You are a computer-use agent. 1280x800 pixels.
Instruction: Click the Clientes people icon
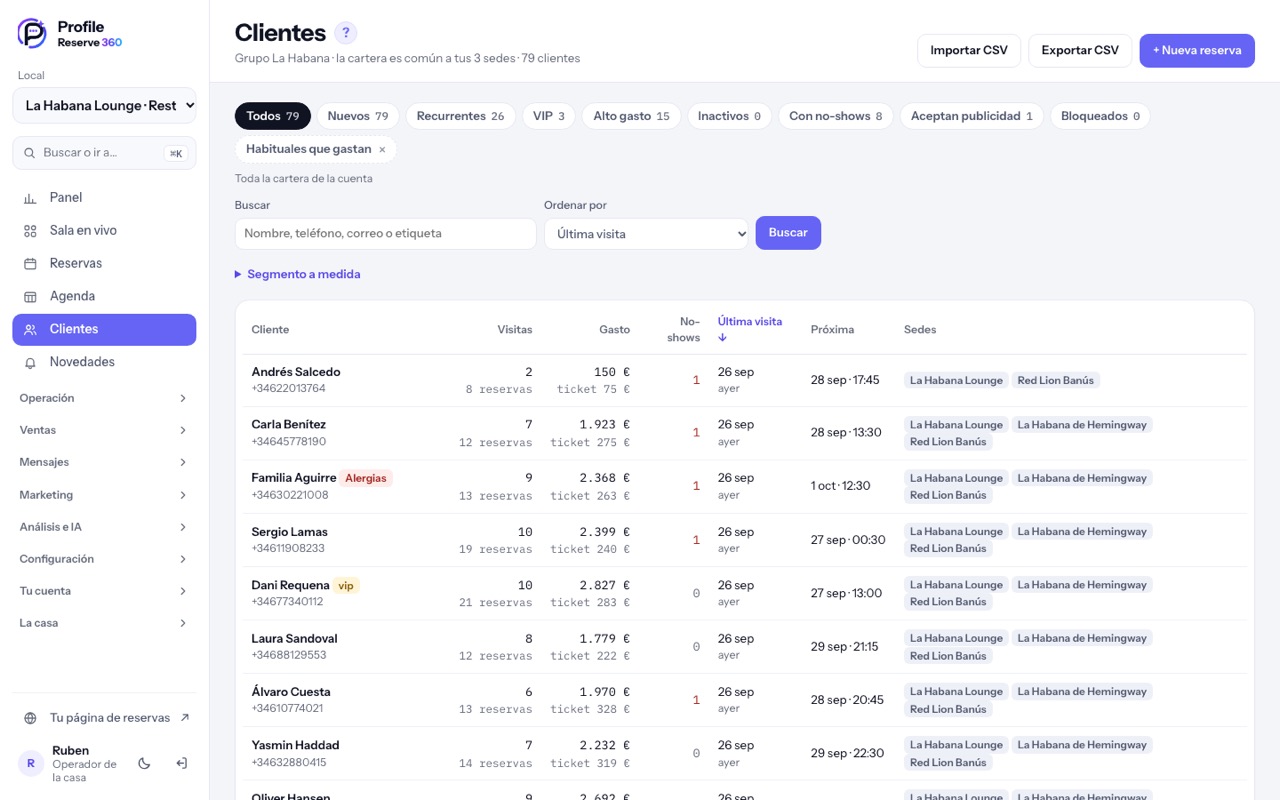pyautogui.click(x=30, y=330)
